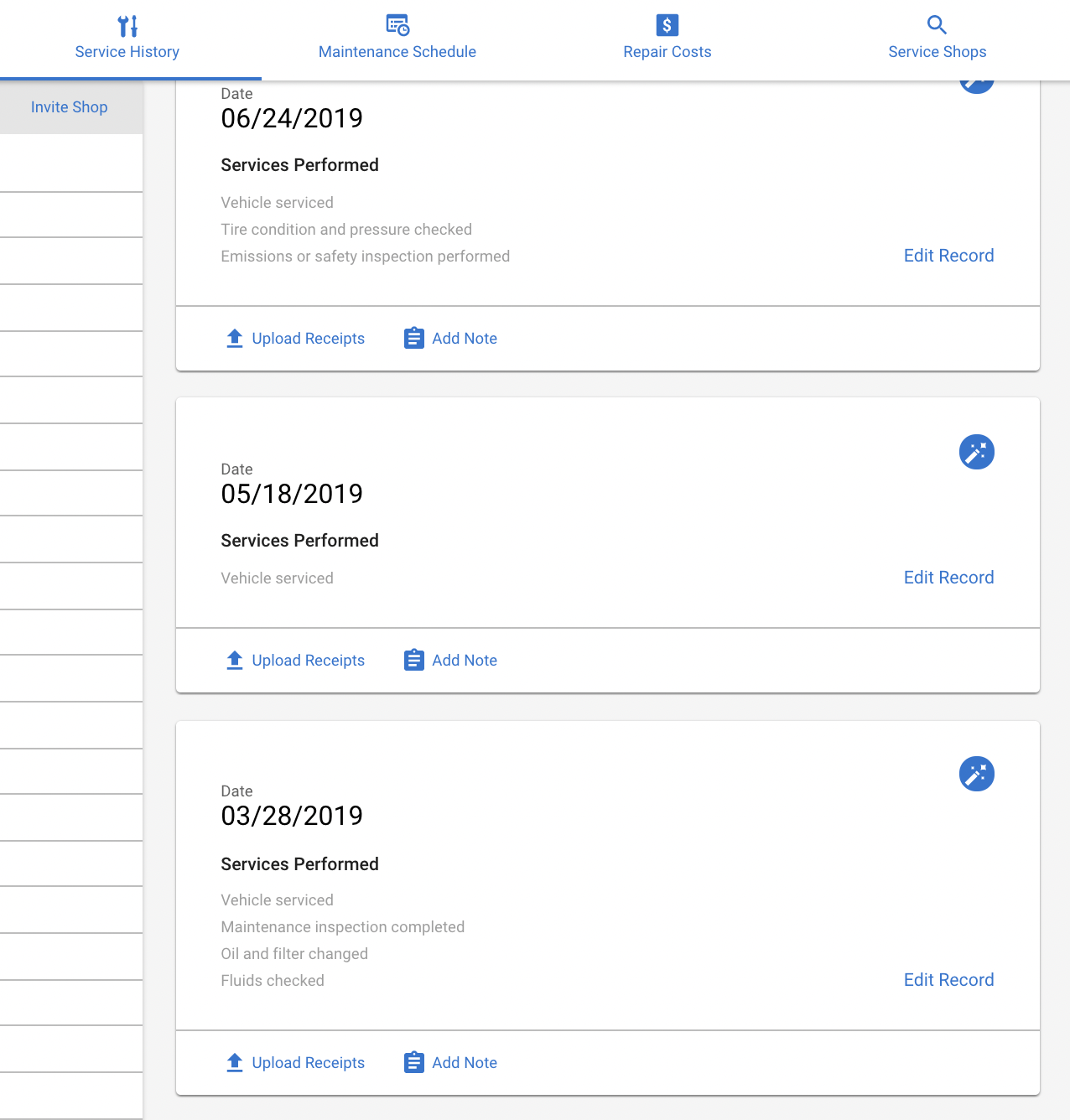1070x1120 pixels.
Task: Click the clipboard note icon on the 05/18/2019 record
Action: (414, 660)
